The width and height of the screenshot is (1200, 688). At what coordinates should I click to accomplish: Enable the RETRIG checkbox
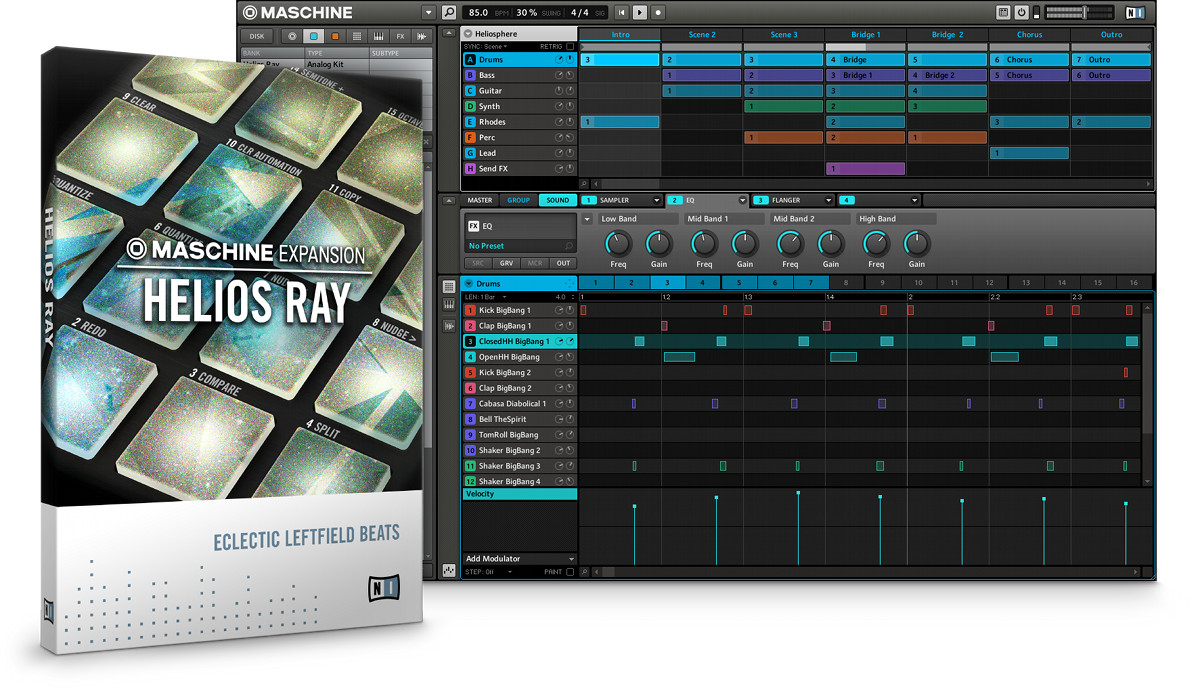pos(570,46)
